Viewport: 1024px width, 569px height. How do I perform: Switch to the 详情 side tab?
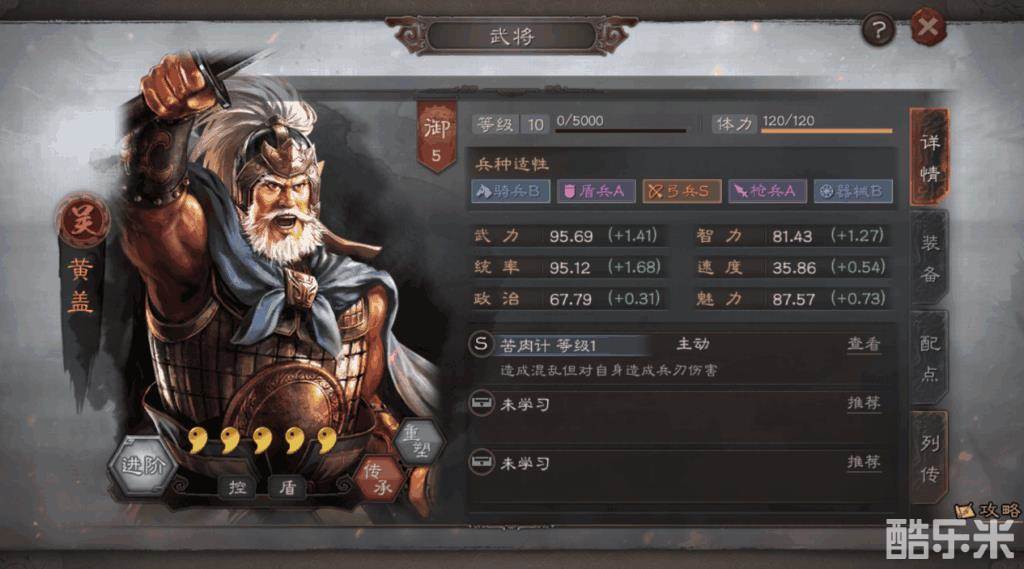(x=929, y=157)
